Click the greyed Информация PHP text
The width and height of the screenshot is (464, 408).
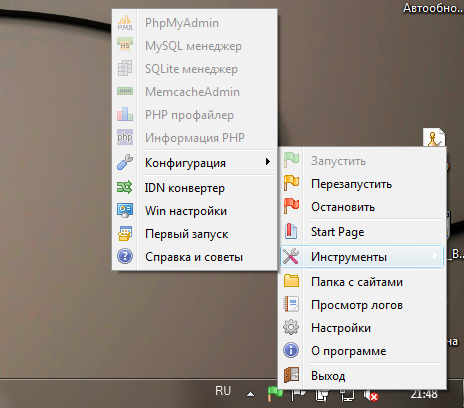tap(195, 138)
